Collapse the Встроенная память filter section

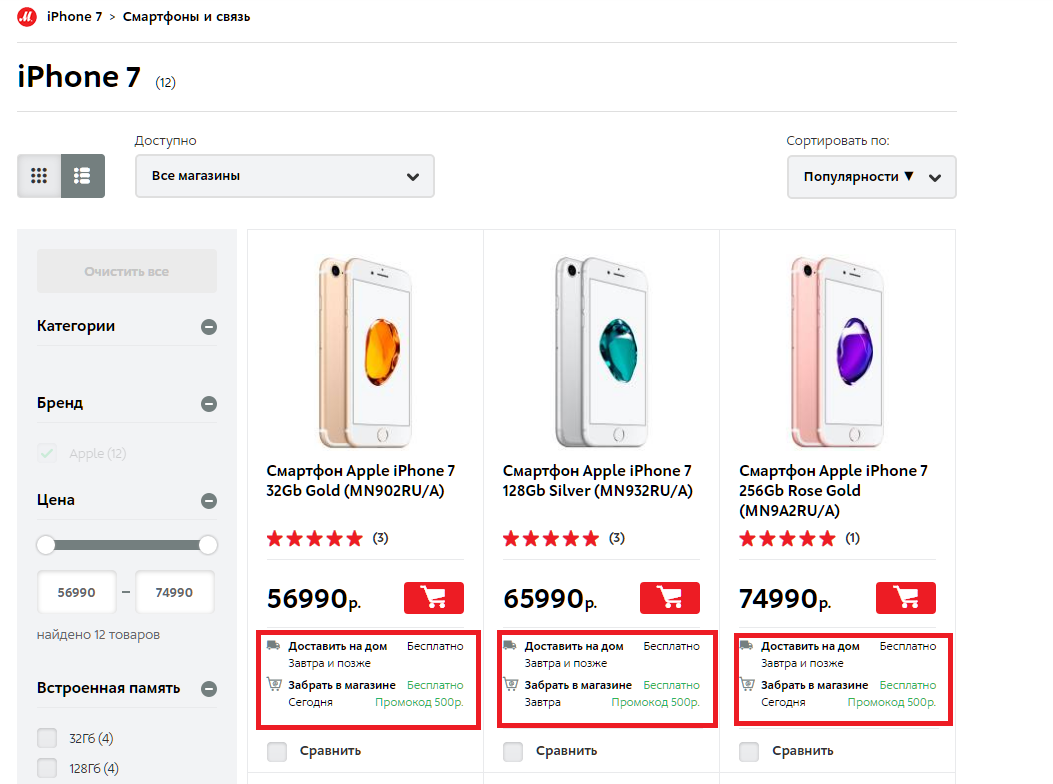point(209,689)
